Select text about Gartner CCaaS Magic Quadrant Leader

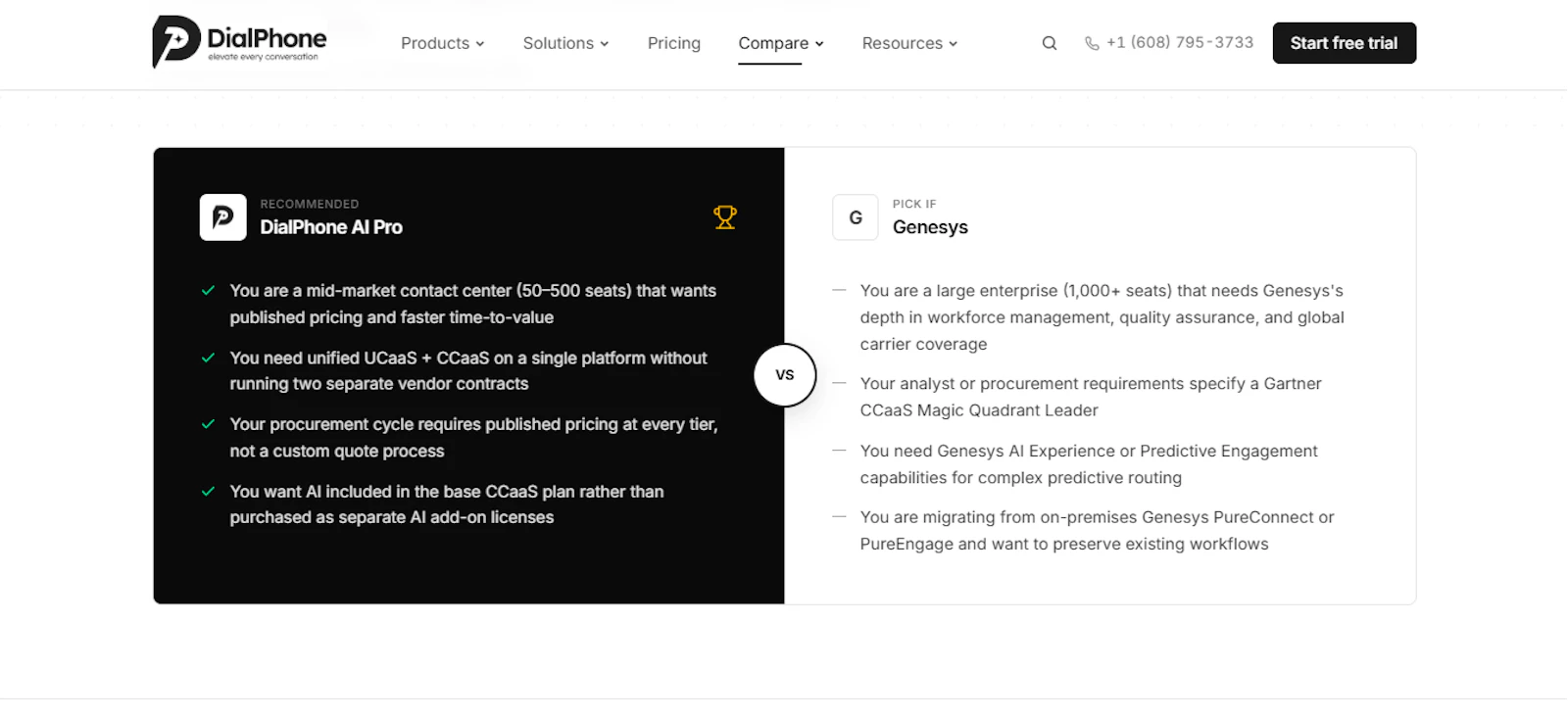coord(1091,397)
